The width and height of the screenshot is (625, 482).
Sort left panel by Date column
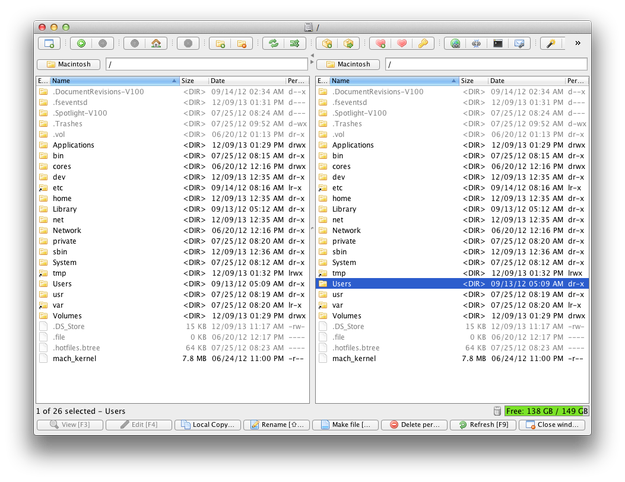246,81
